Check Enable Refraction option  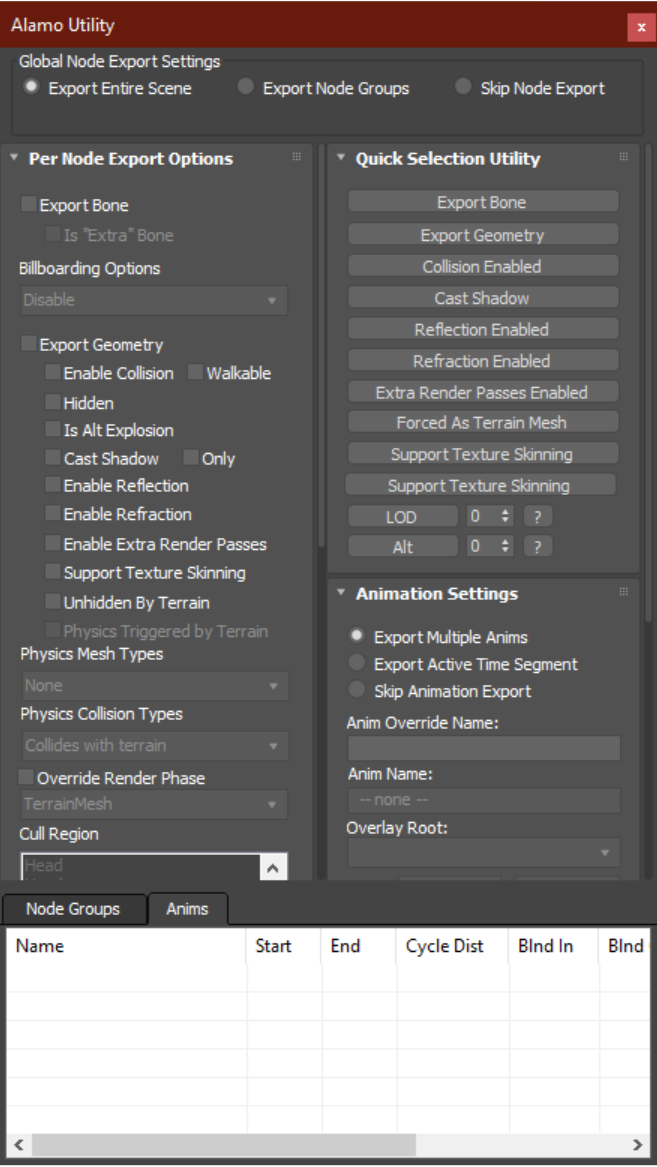tap(52, 514)
